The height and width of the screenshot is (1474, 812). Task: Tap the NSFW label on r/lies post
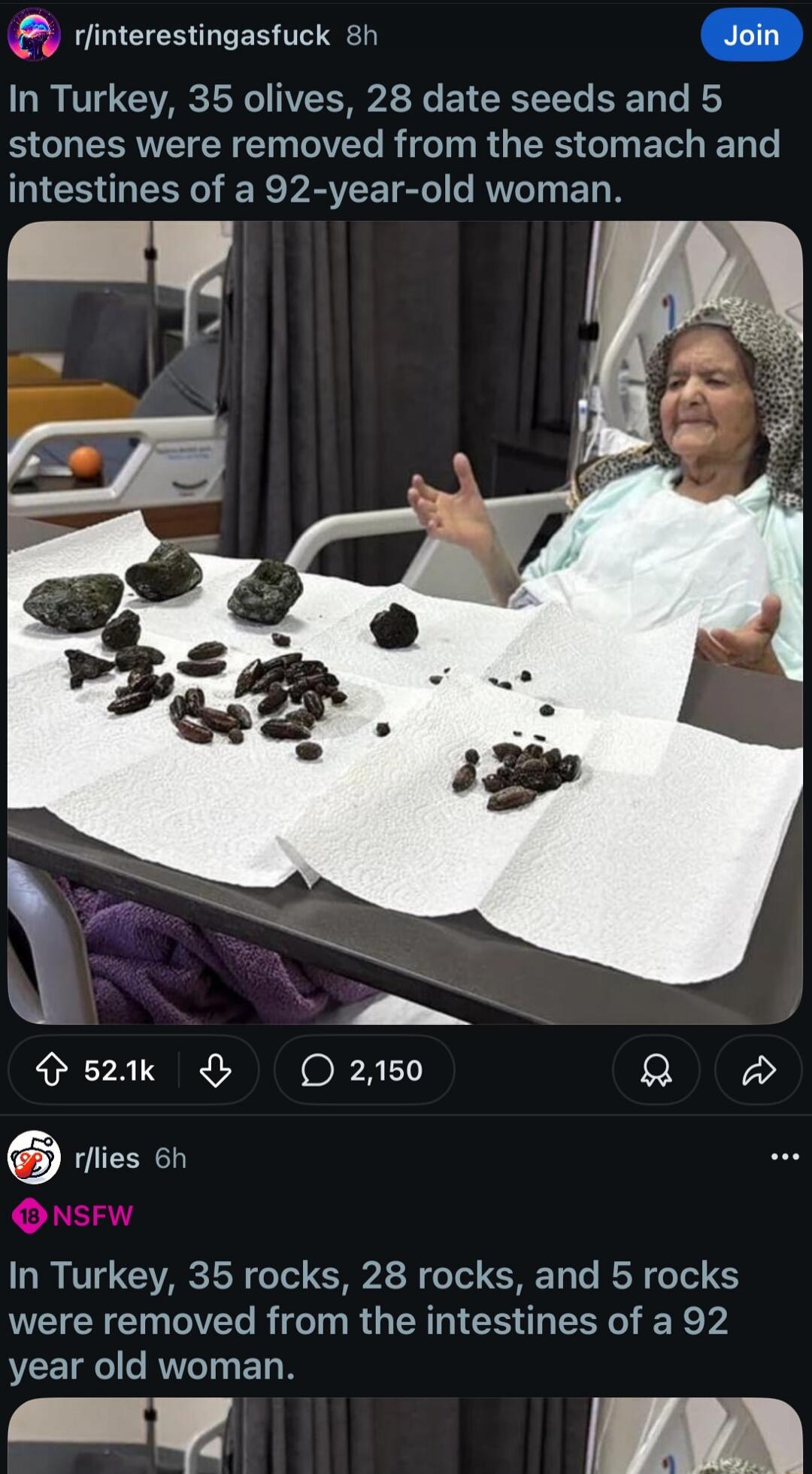(x=92, y=1215)
